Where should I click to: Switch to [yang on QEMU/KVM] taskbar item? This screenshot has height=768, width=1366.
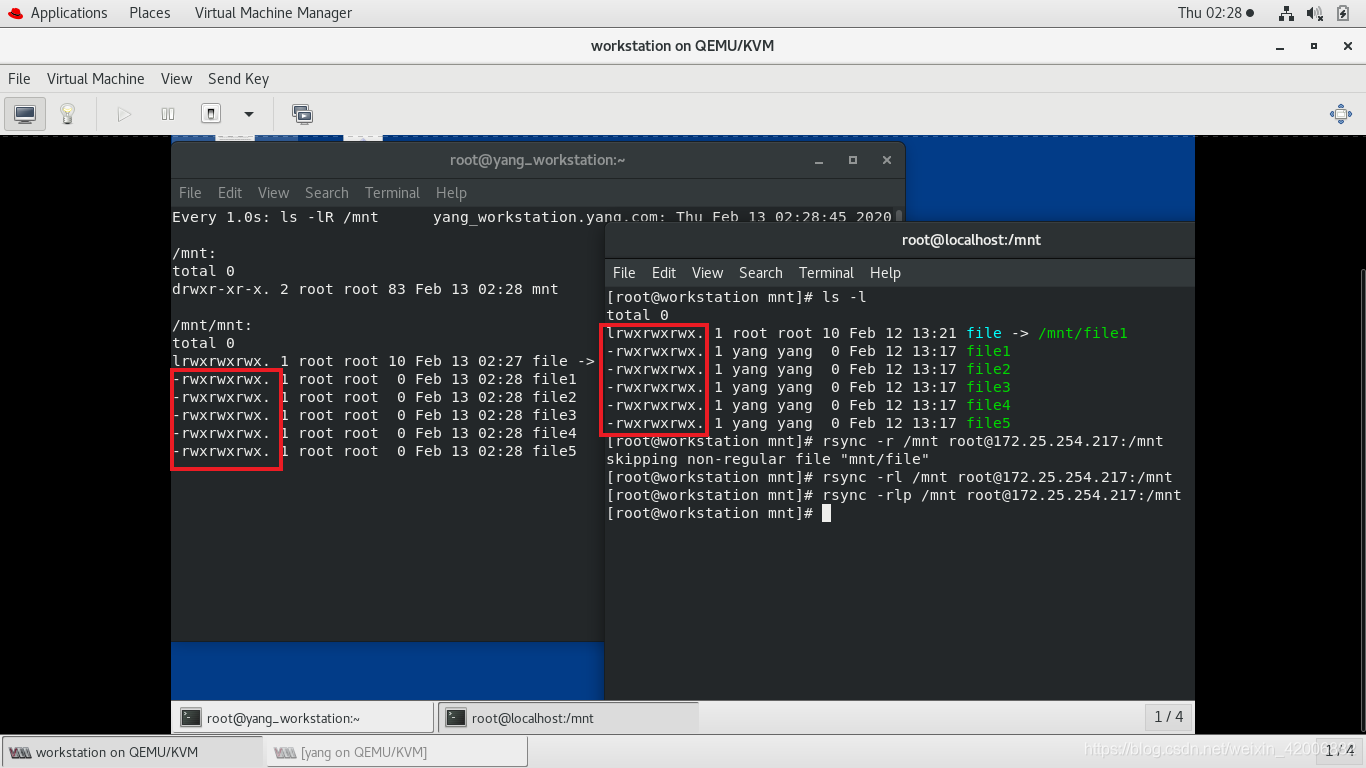pyautogui.click(x=397, y=752)
